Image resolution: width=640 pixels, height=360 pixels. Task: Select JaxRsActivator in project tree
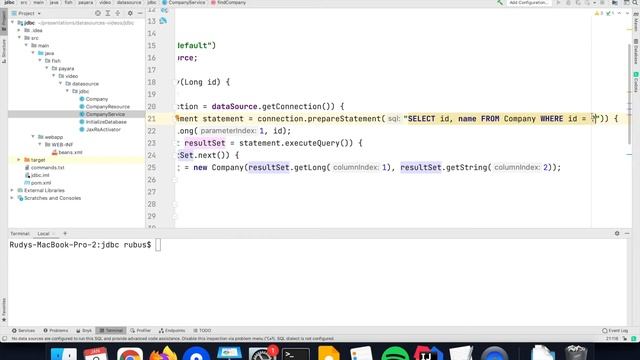tap(103, 129)
